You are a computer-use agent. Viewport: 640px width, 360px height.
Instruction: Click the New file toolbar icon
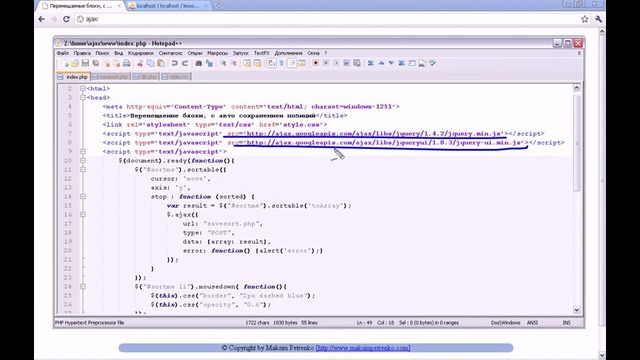point(65,63)
